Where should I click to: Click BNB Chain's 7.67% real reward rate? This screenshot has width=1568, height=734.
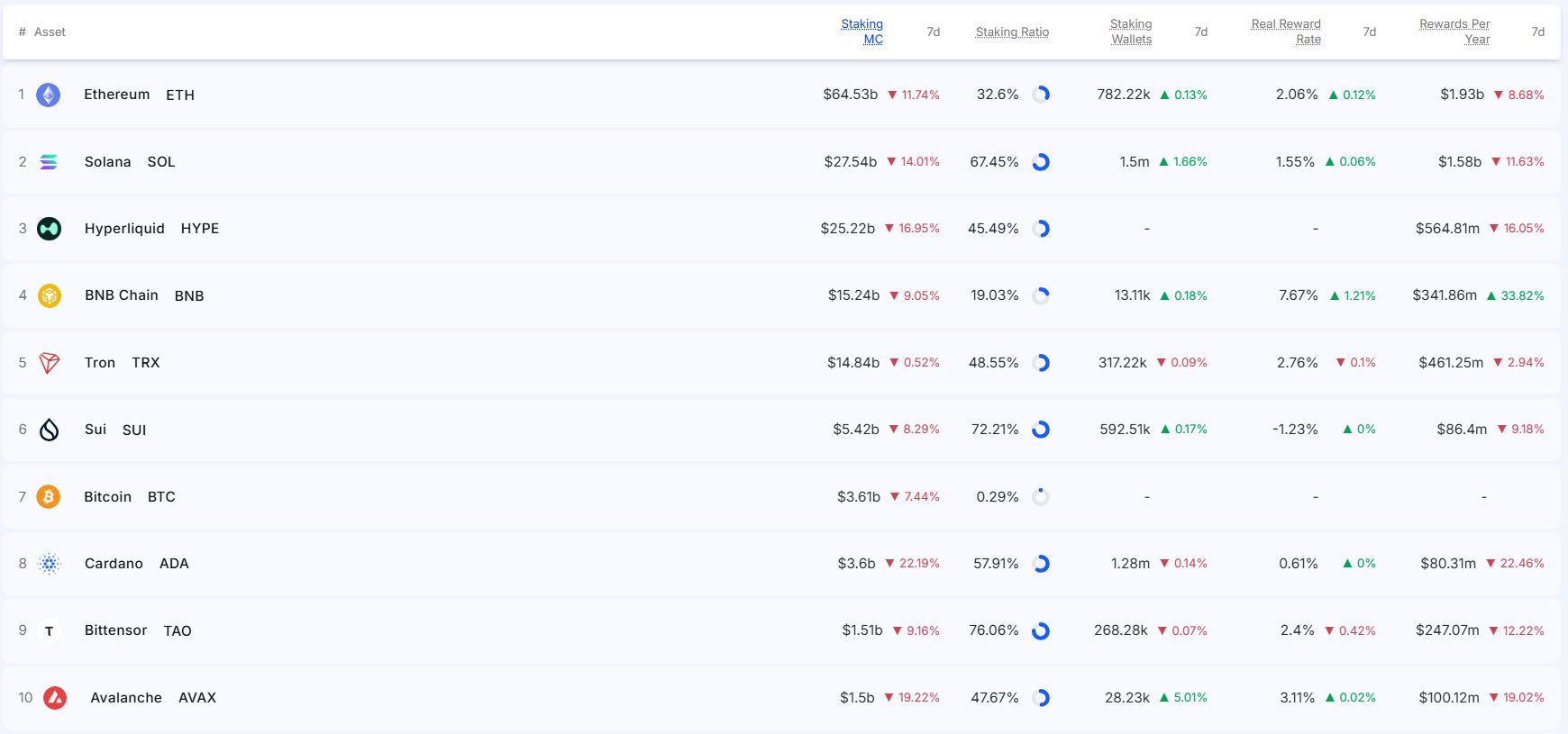[x=1299, y=295]
